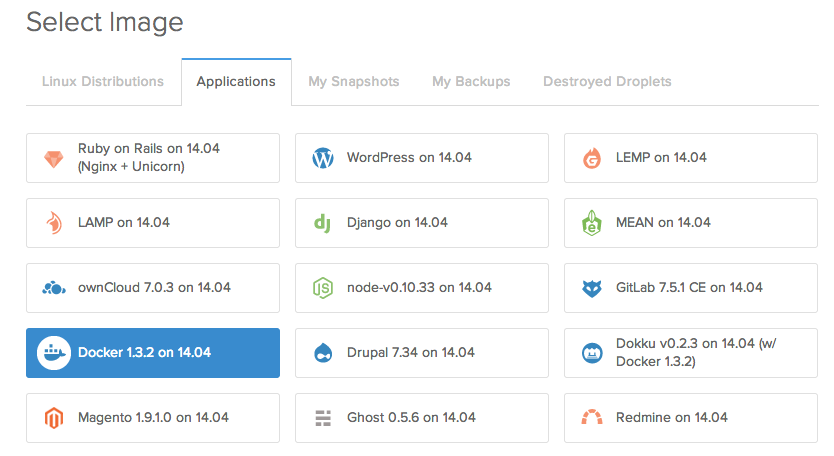Open the Destroyed Droplets tab
Viewport: 834px width, 456px height.
[x=607, y=81]
